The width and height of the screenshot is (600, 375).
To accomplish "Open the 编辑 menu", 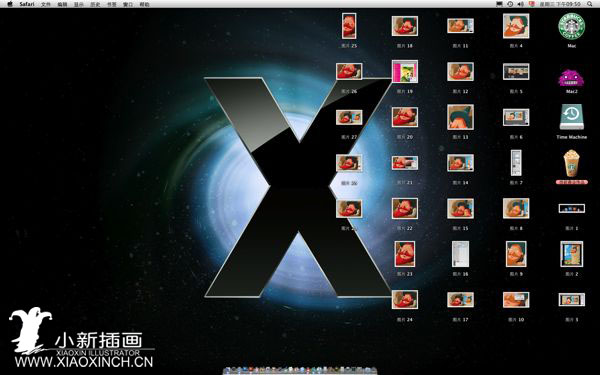I will click(x=62, y=4).
